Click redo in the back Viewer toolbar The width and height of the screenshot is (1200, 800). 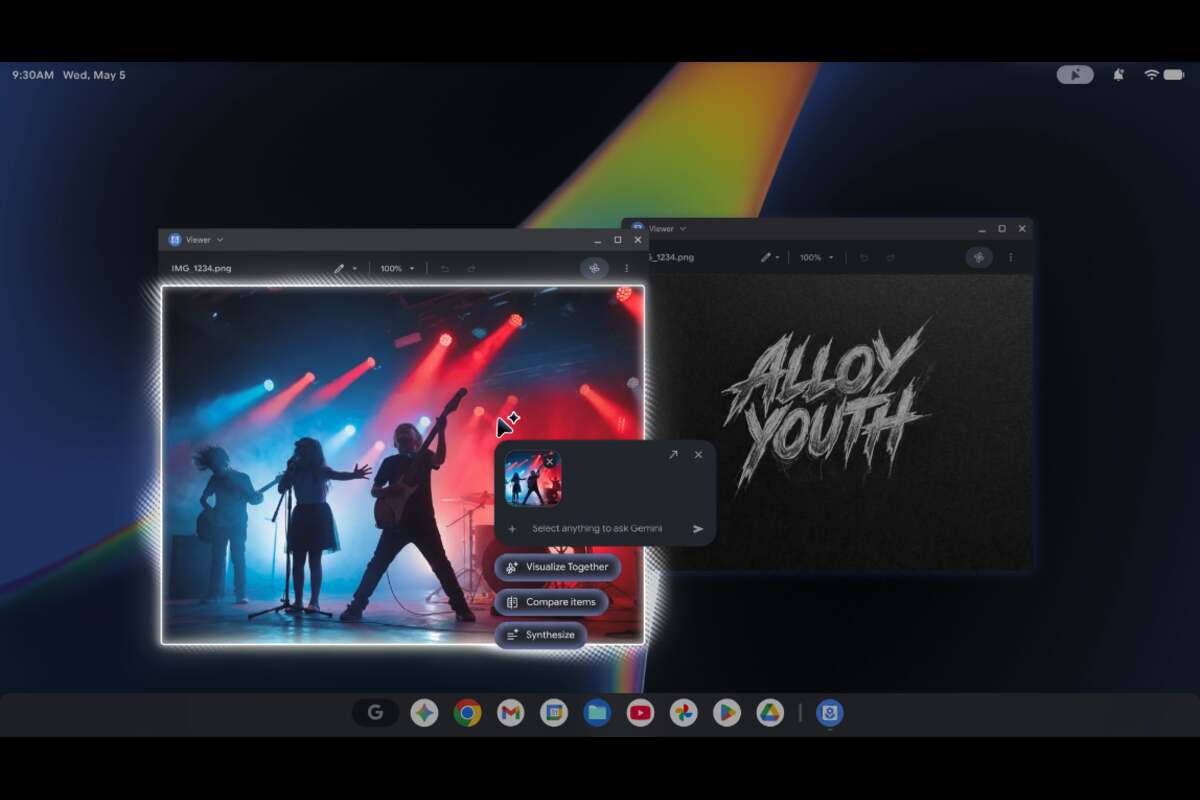coord(890,257)
